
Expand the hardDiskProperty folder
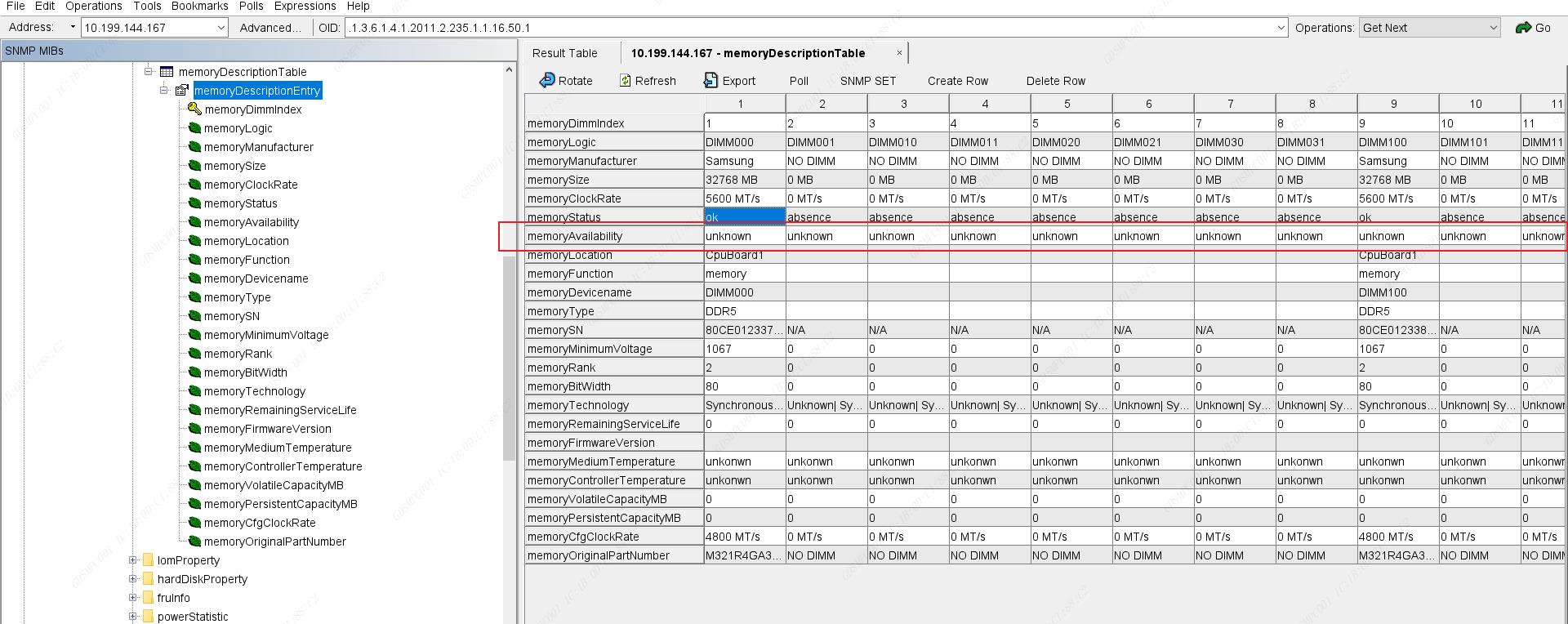click(x=133, y=579)
